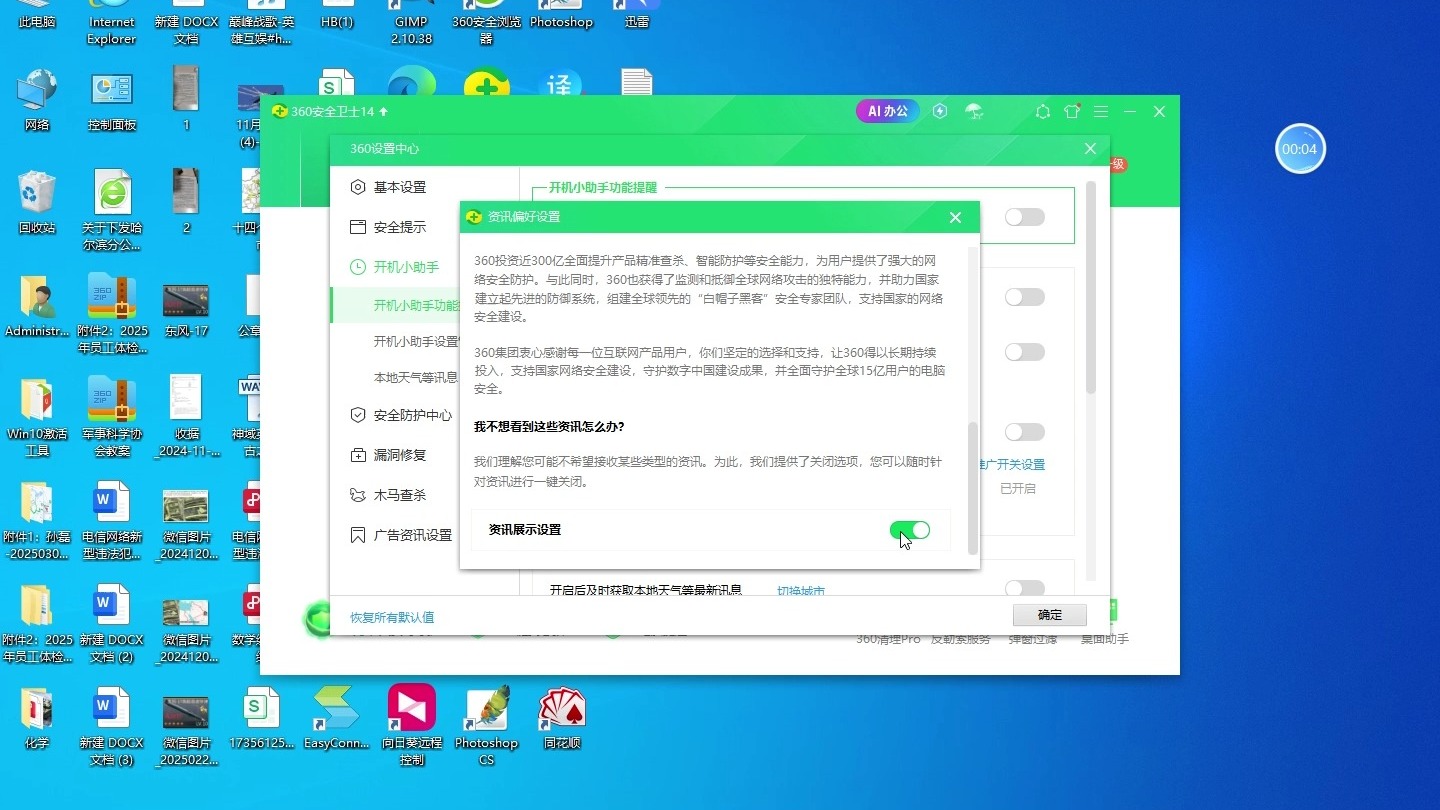Select the 回收站 desktop icon
Screen dimensions: 1440x810
pyautogui.click(x=37, y=203)
